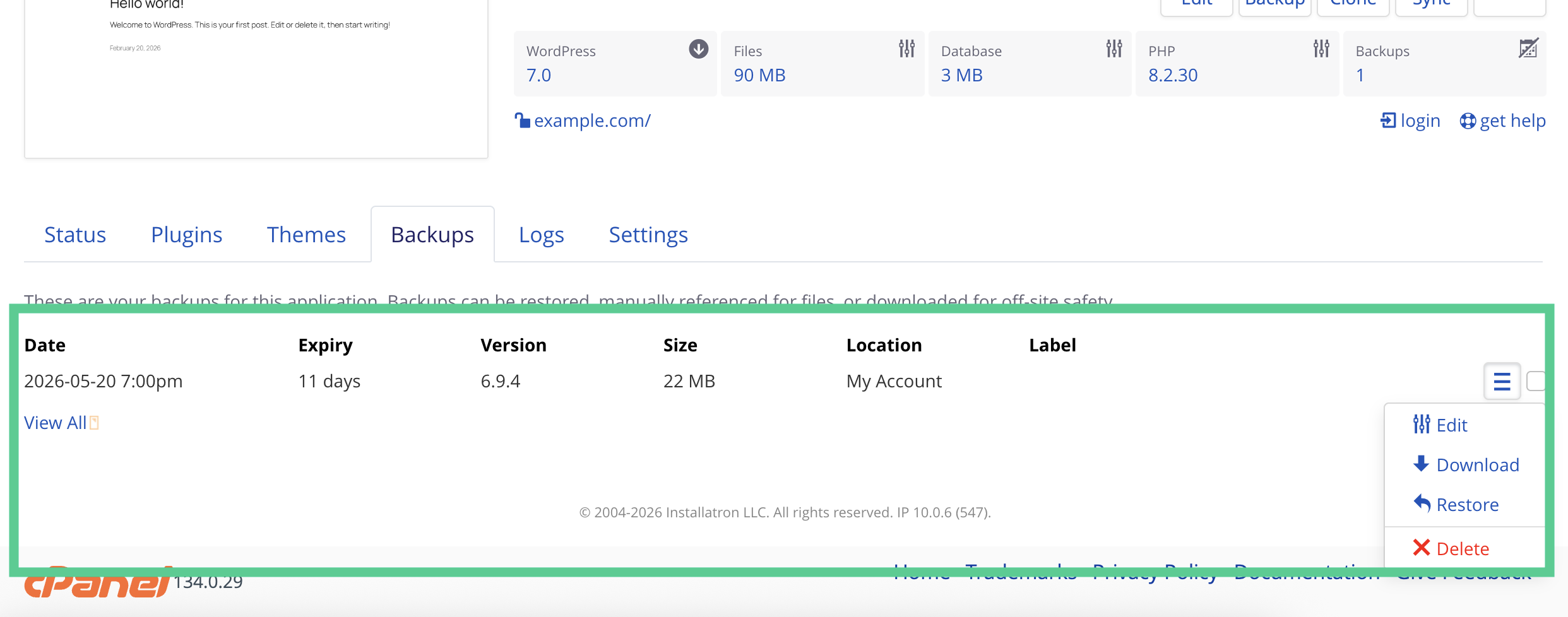Image resolution: width=1568 pixels, height=617 pixels.
Task: Click the login link
Action: tap(1420, 120)
